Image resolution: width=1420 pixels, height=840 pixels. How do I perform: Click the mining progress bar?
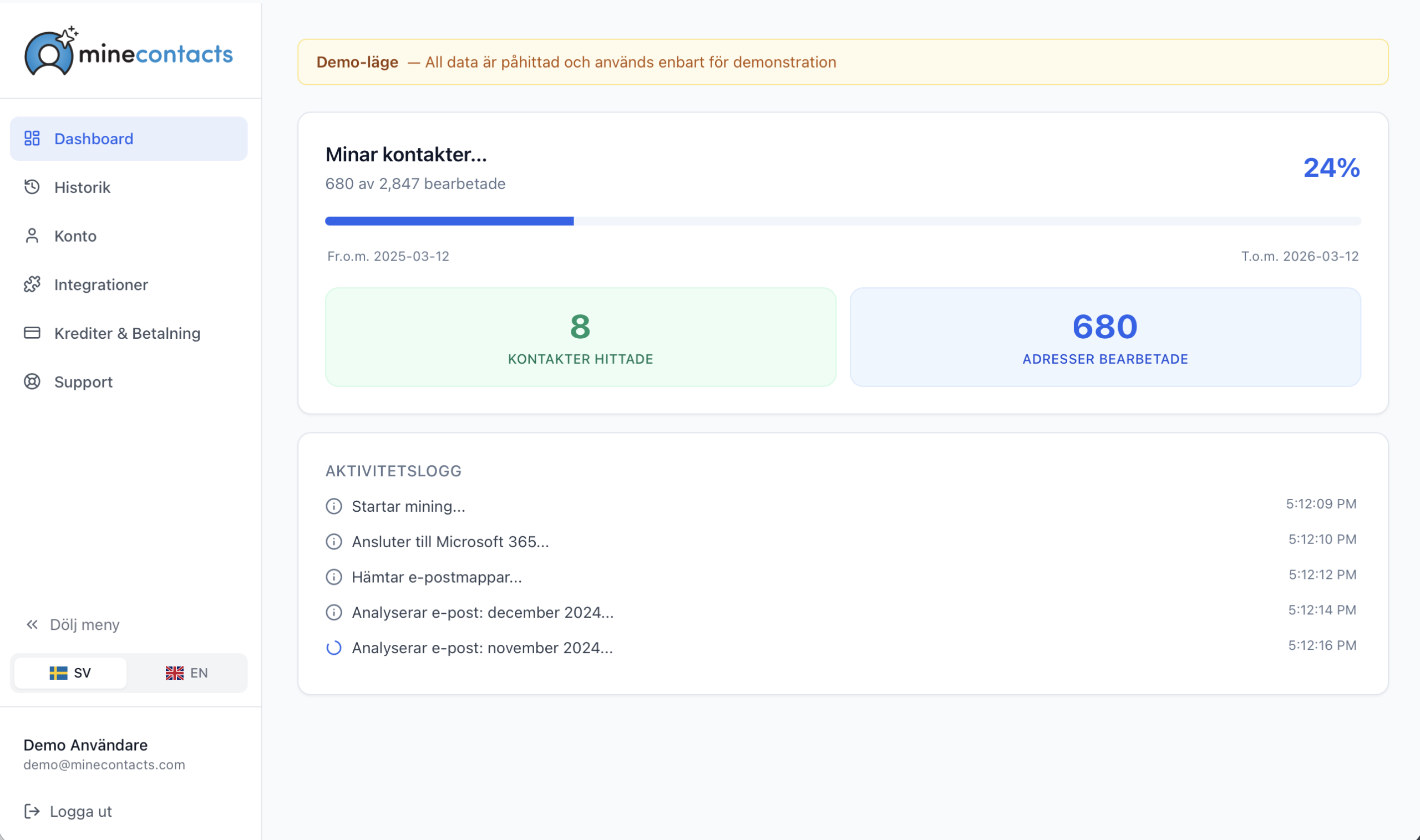point(843,221)
